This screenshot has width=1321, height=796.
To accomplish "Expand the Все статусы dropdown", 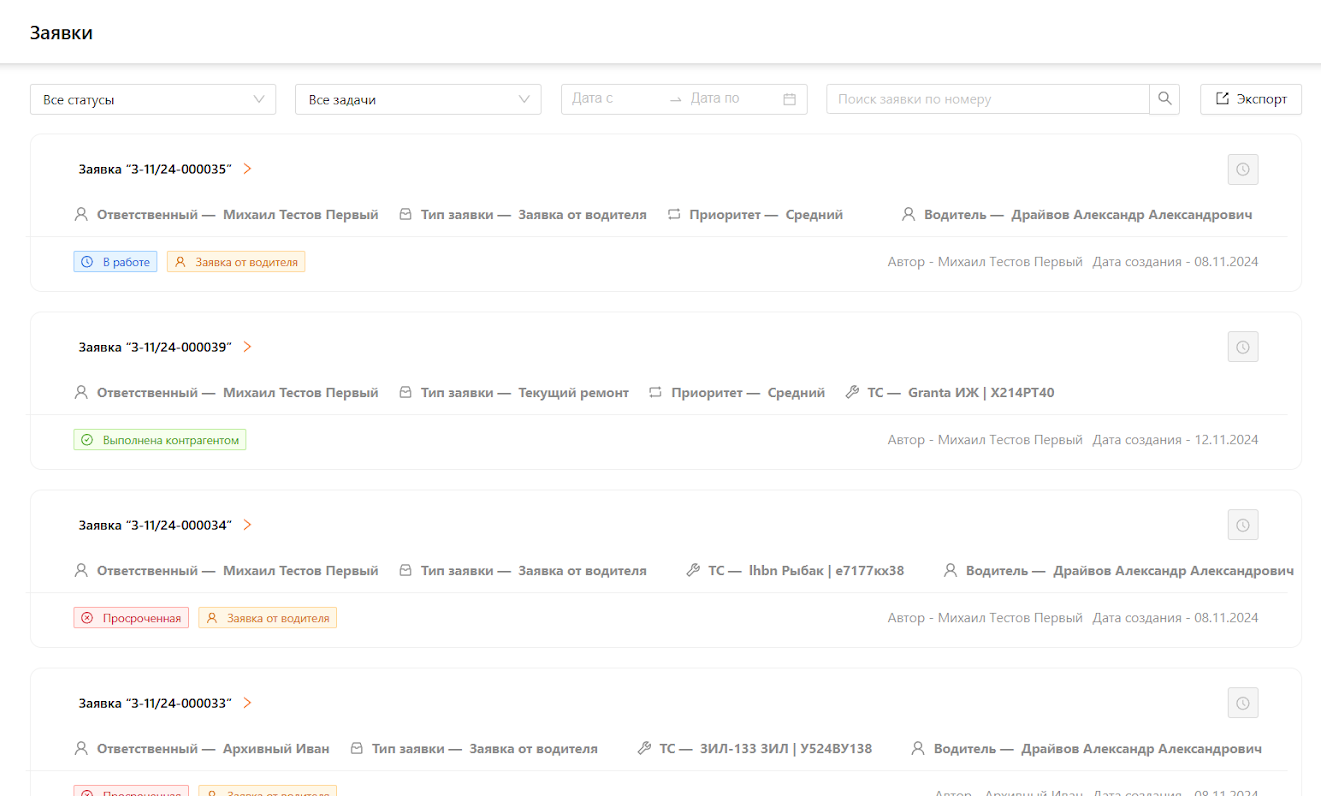I will tap(153, 100).
